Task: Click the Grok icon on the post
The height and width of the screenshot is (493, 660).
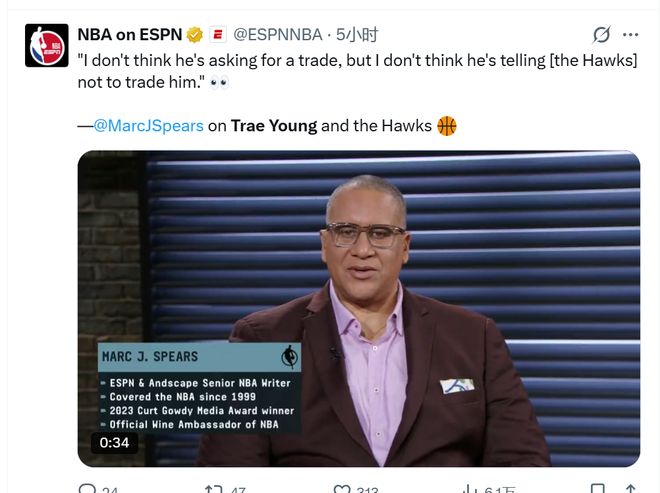Action: coord(601,35)
